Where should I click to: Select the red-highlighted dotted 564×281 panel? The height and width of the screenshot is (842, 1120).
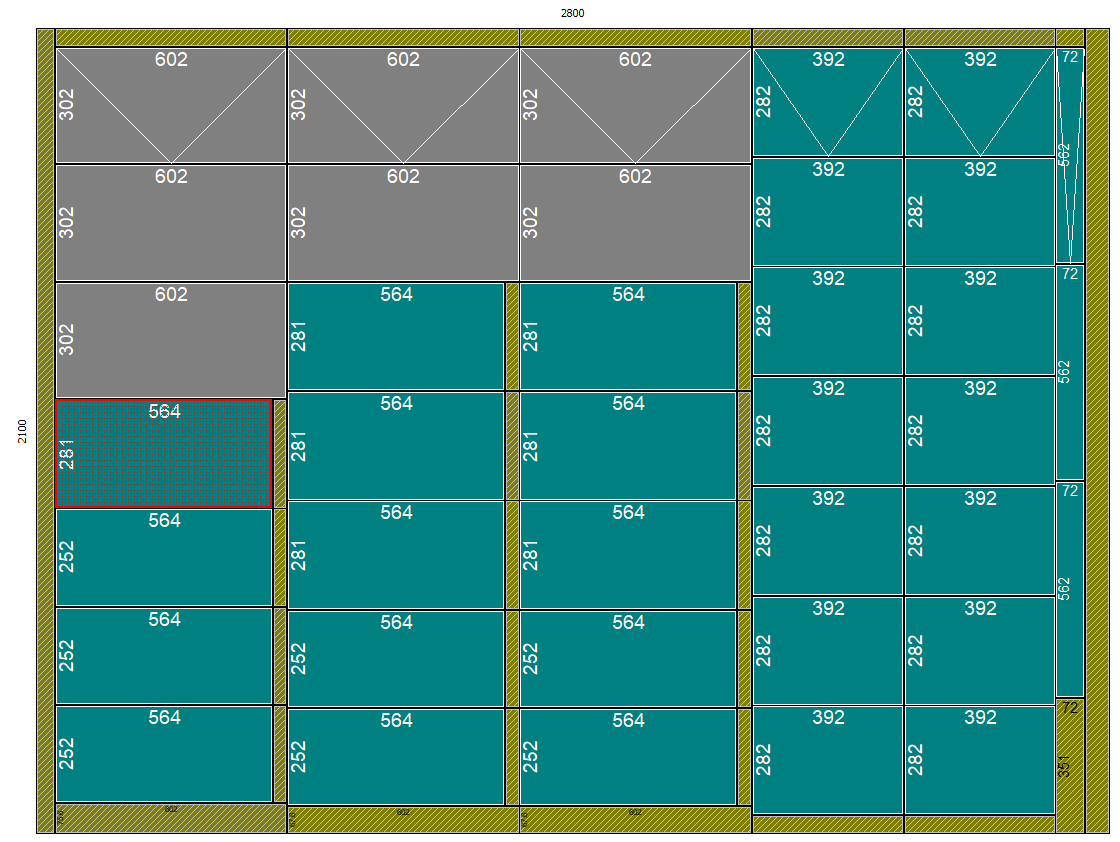click(x=163, y=454)
